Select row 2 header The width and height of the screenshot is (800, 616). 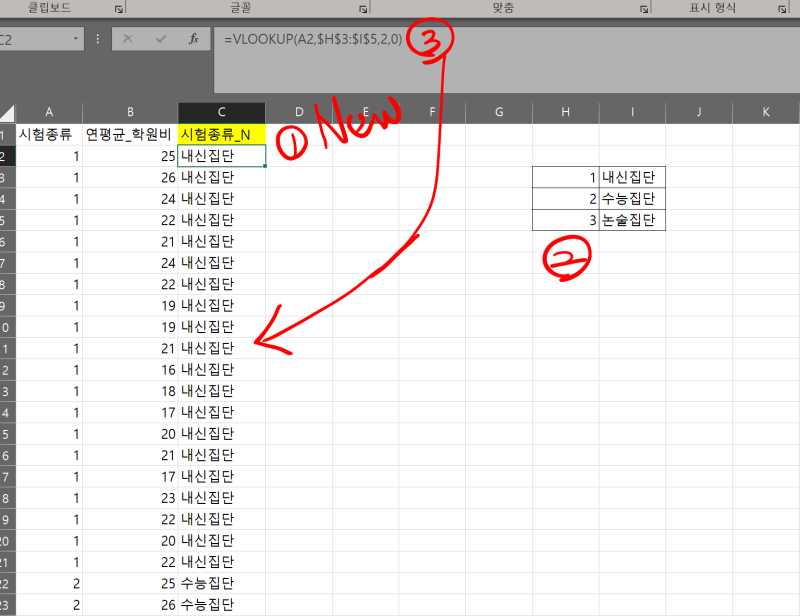[8, 156]
